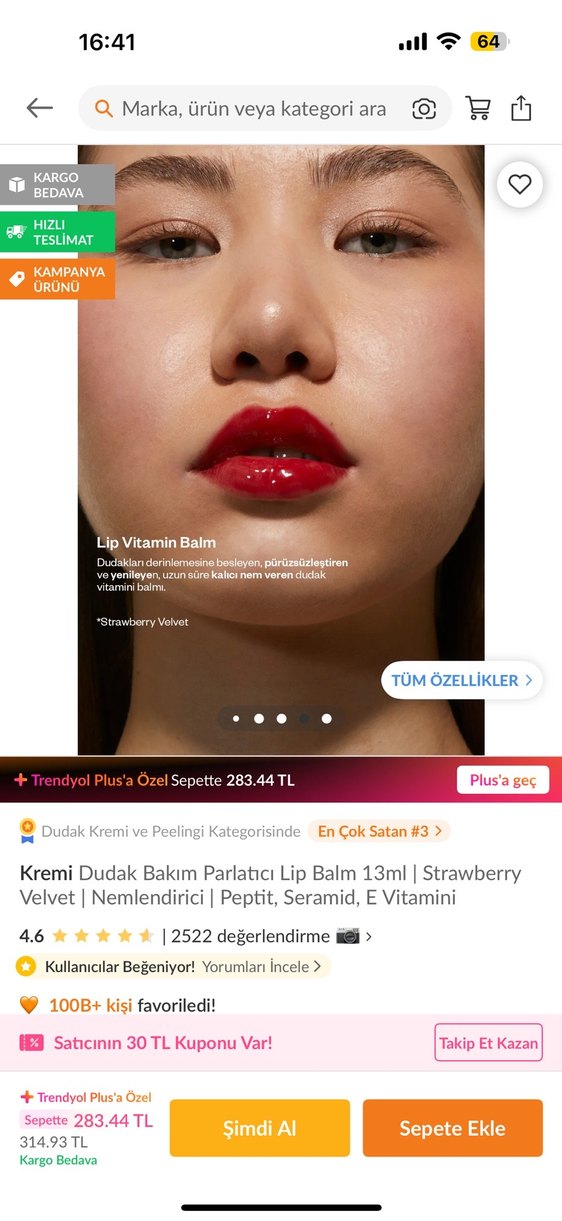
Task: Tap Plus'a geç button
Action: (x=503, y=780)
